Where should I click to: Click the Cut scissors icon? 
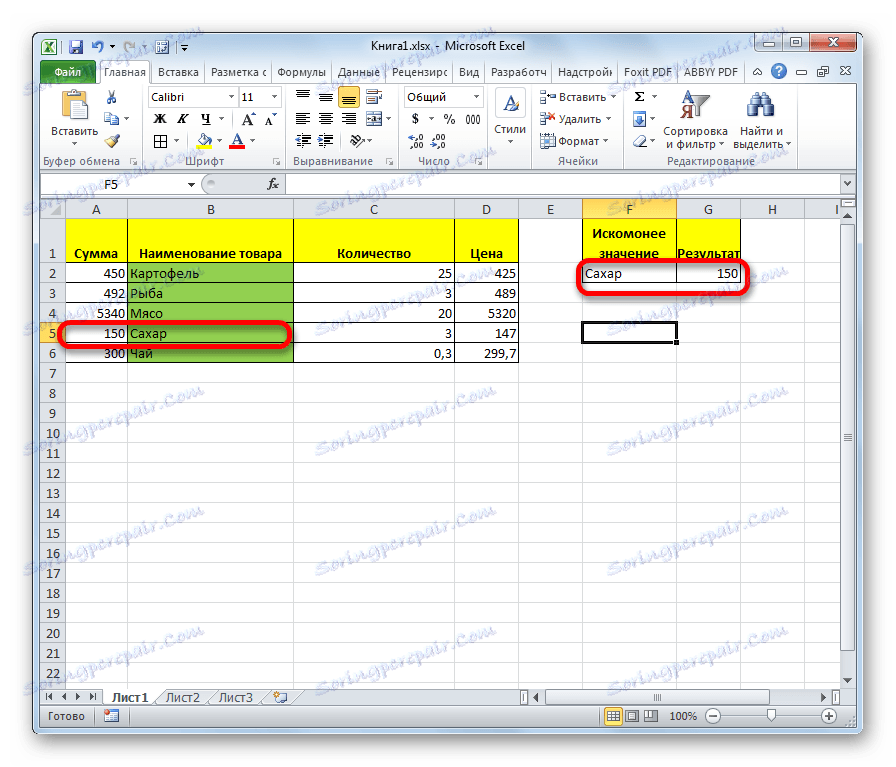click(x=111, y=97)
